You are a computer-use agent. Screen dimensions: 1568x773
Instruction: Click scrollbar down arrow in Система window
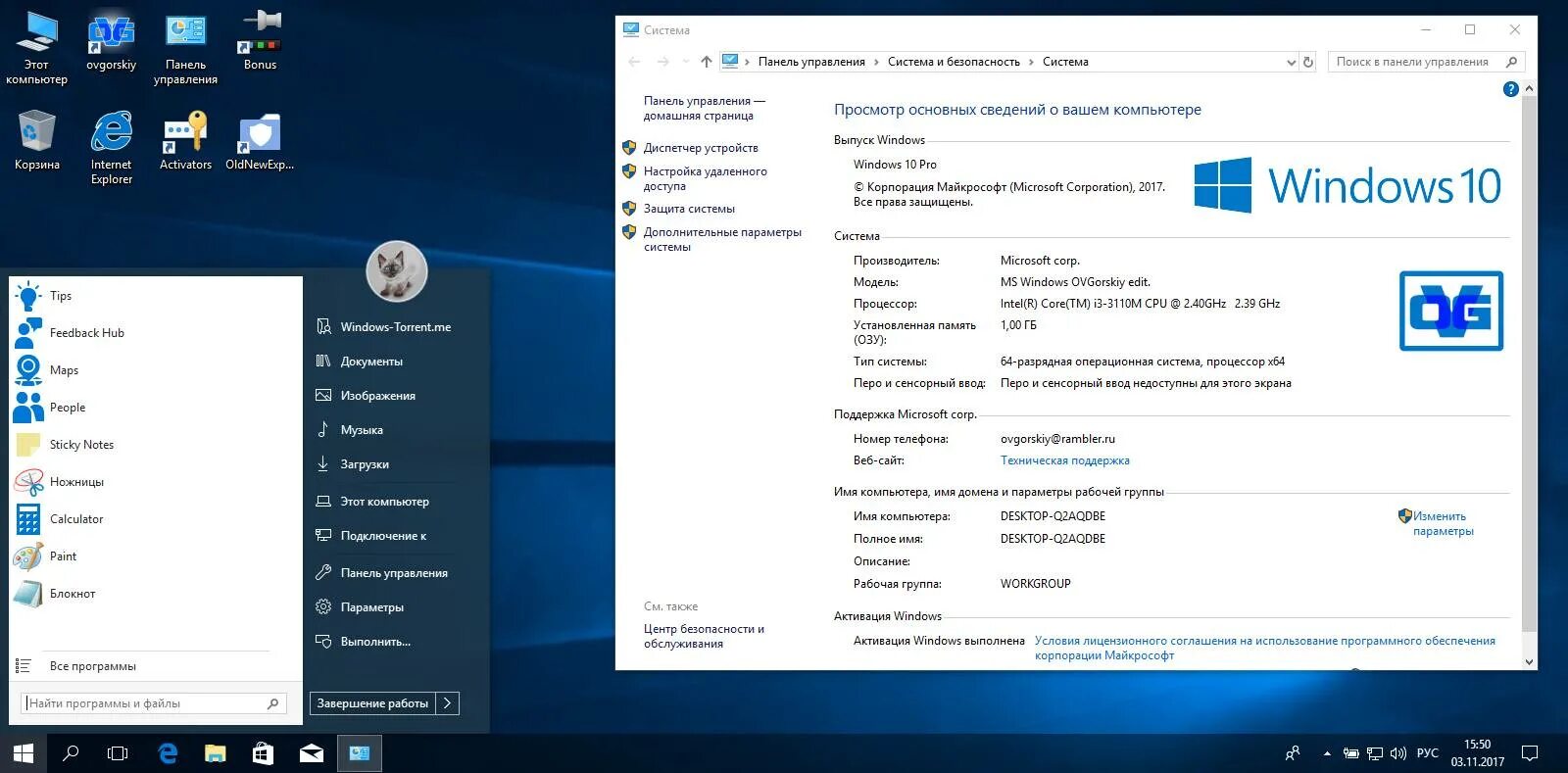[1529, 662]
